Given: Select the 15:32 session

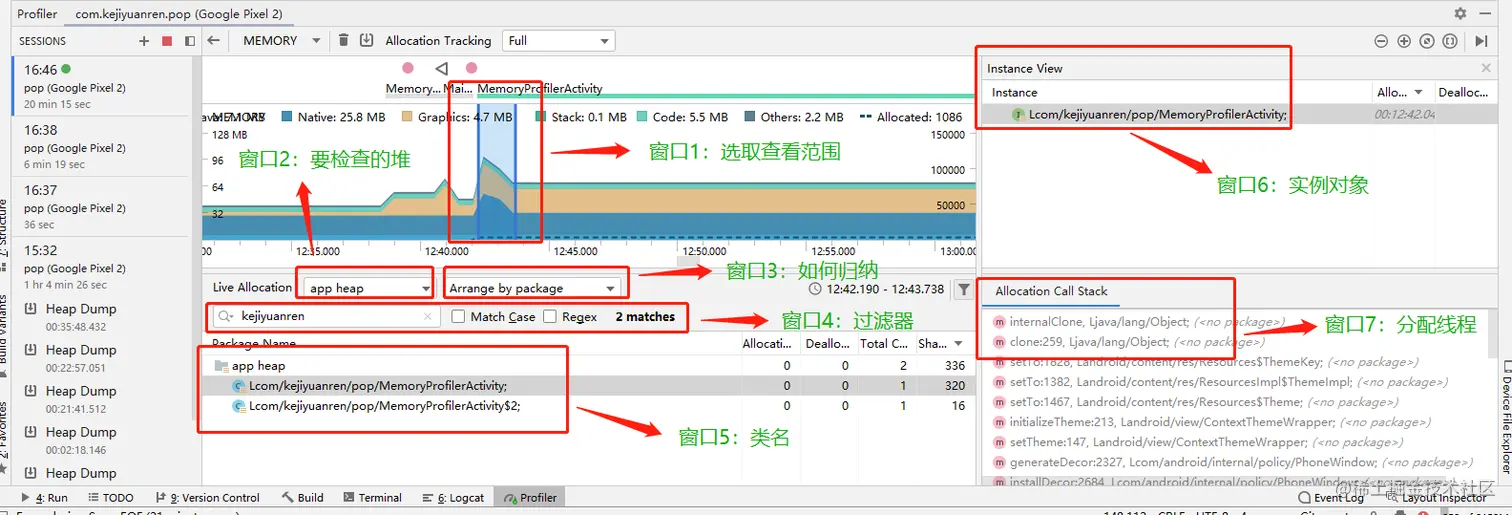Looking at the screenshot, I should click(100, 267).
